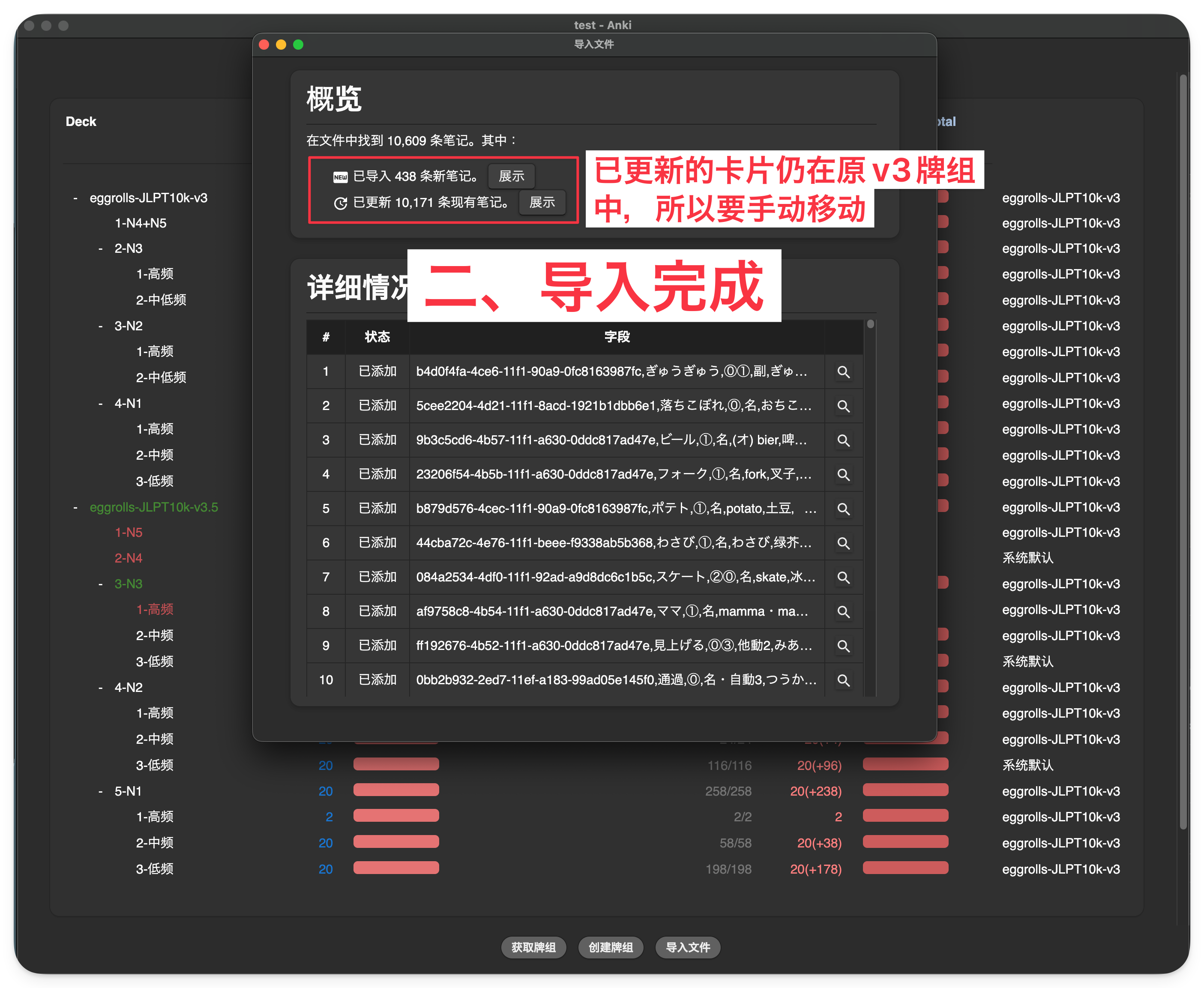Click the blue 2 in the 1-高频 row
The image size is (1204, 988).
[x=329, y=817]
